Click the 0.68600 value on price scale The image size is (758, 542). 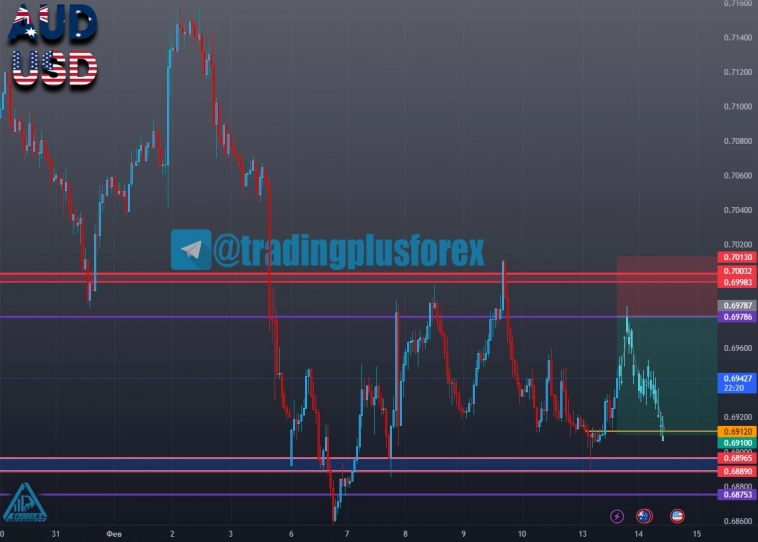click(x=738, y=521)
